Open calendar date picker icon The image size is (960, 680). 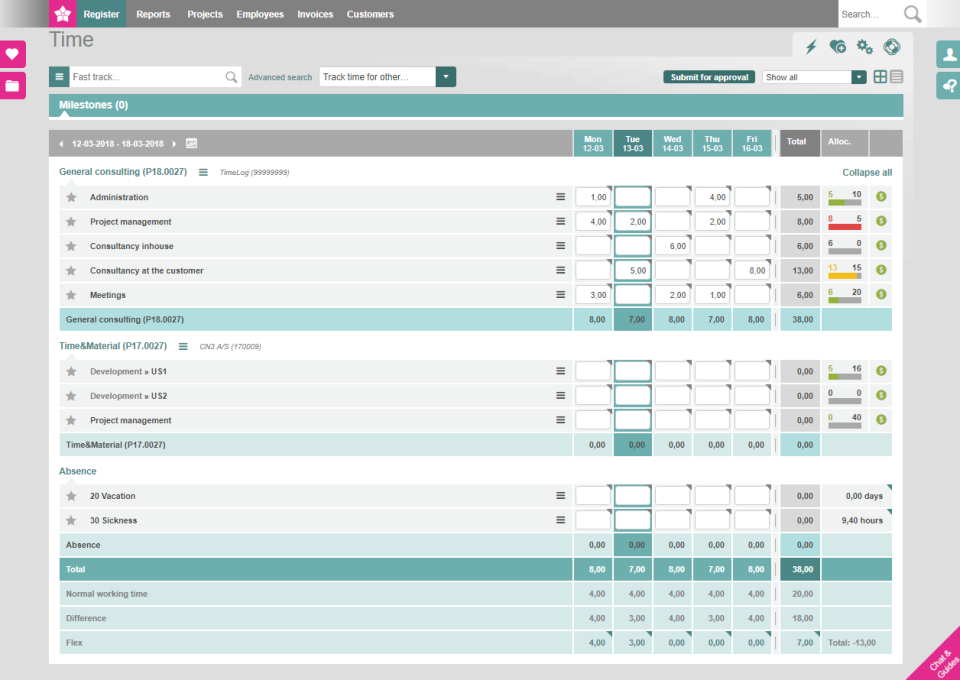pos(191,143)
